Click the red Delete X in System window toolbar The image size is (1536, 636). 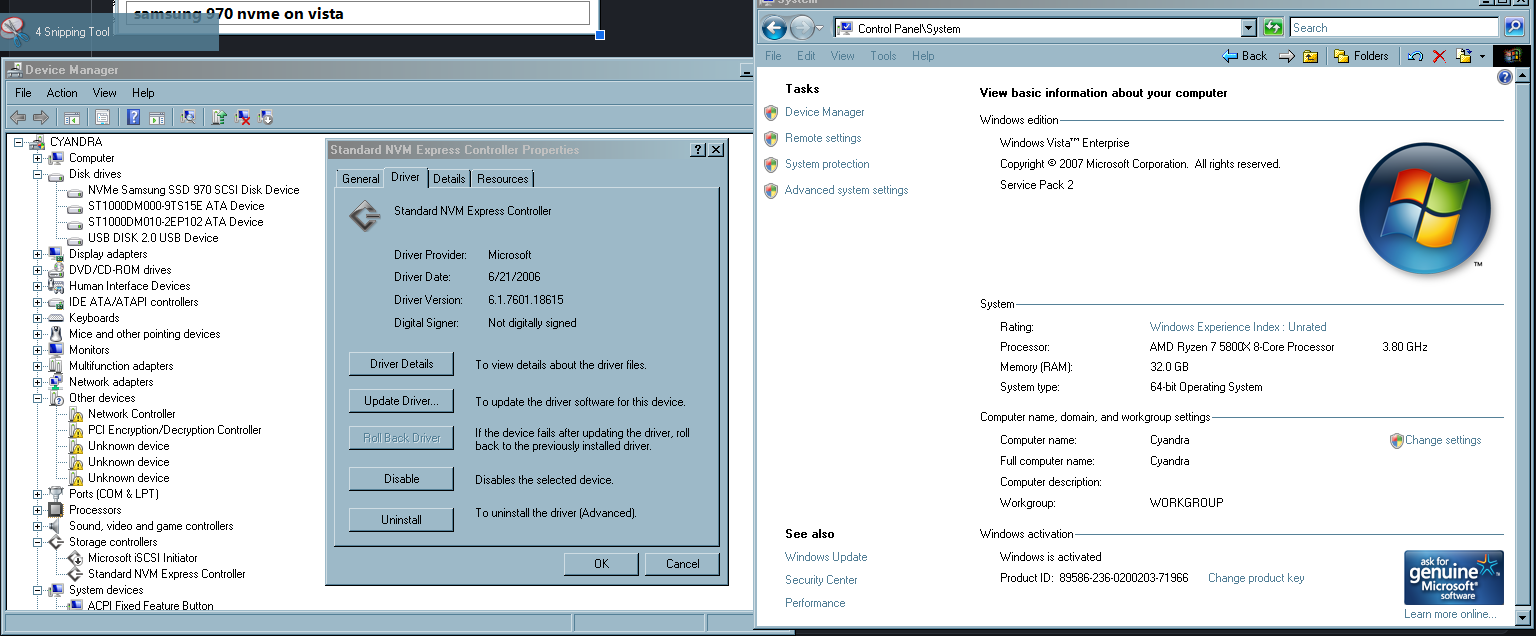click(x=1439, y=56)
